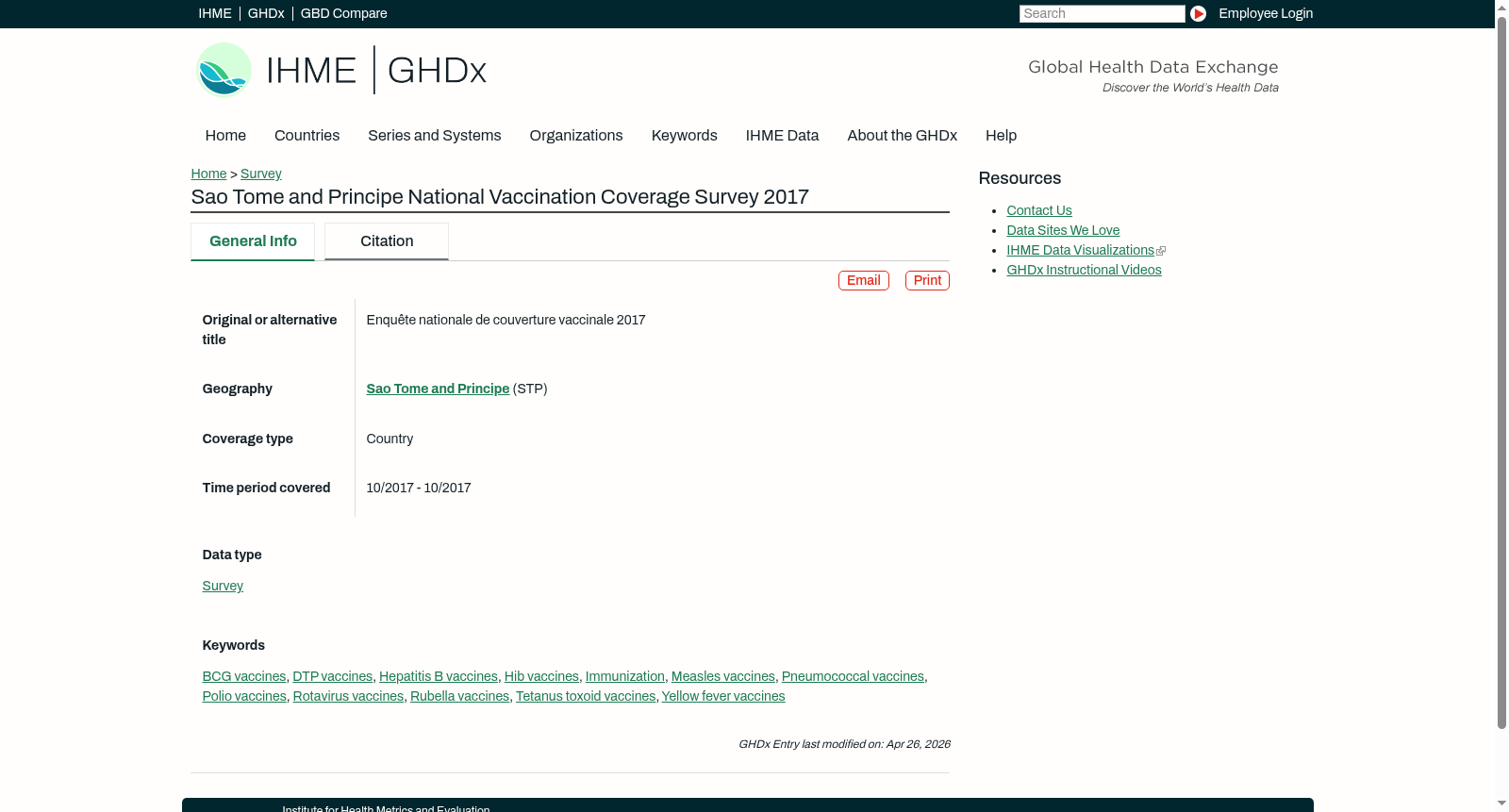
Task: Open Hepatitis B vaccines keyword link
Action: [439, 676]
